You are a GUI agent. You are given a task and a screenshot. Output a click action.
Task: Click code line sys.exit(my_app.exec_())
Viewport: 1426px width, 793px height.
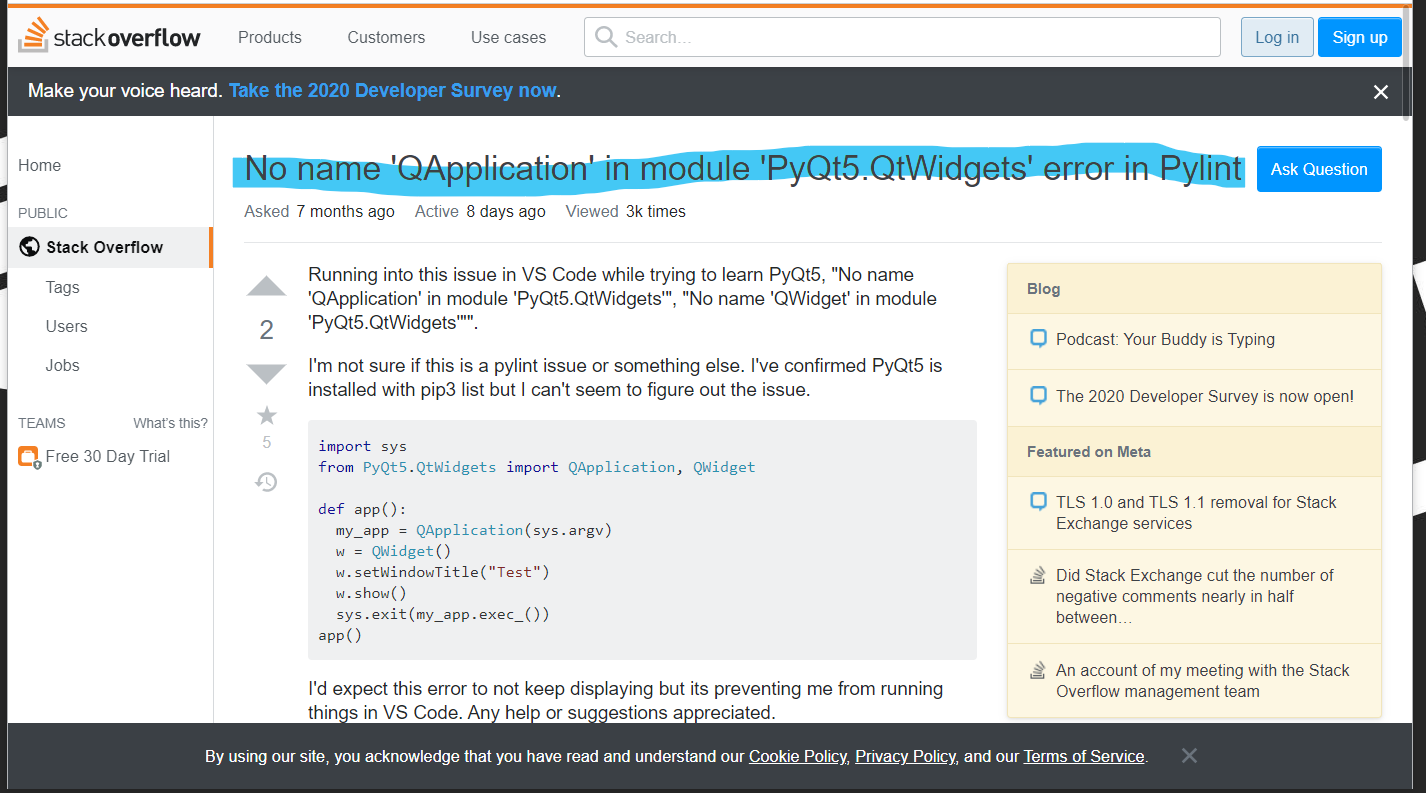tap(443, 614)
